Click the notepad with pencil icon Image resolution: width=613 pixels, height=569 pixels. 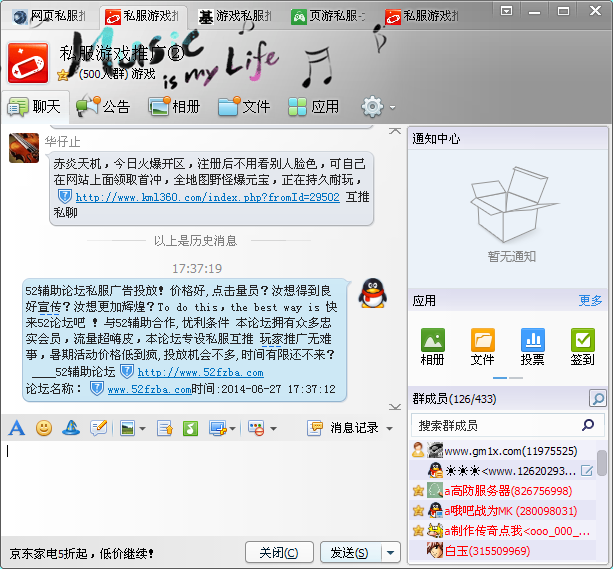click(99, 428)
